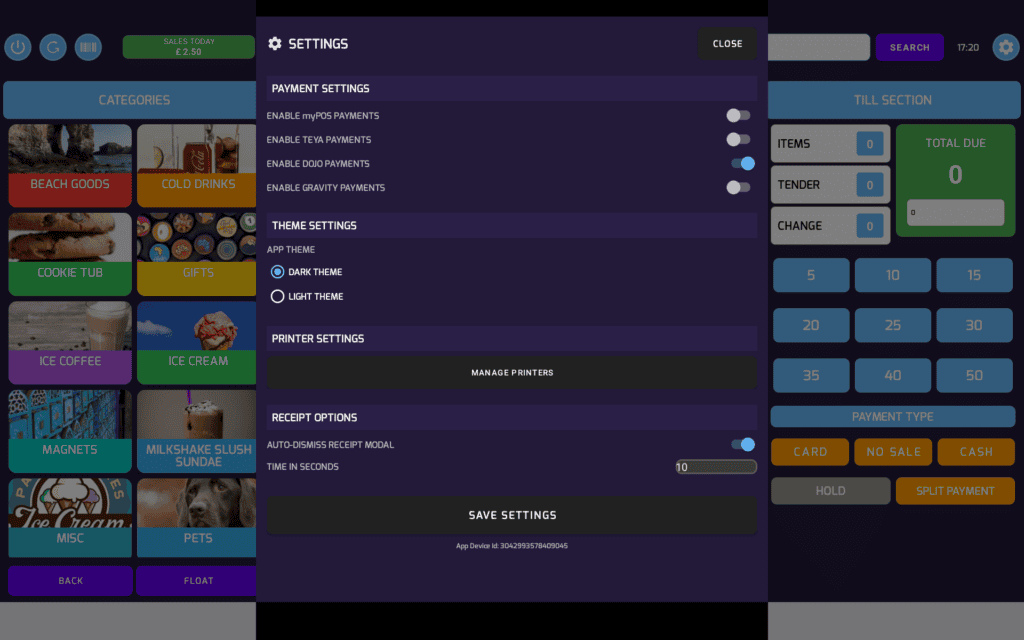Open the Ice Coffee category
Screen dimensions: 1024x640
[x=70, y=343]
